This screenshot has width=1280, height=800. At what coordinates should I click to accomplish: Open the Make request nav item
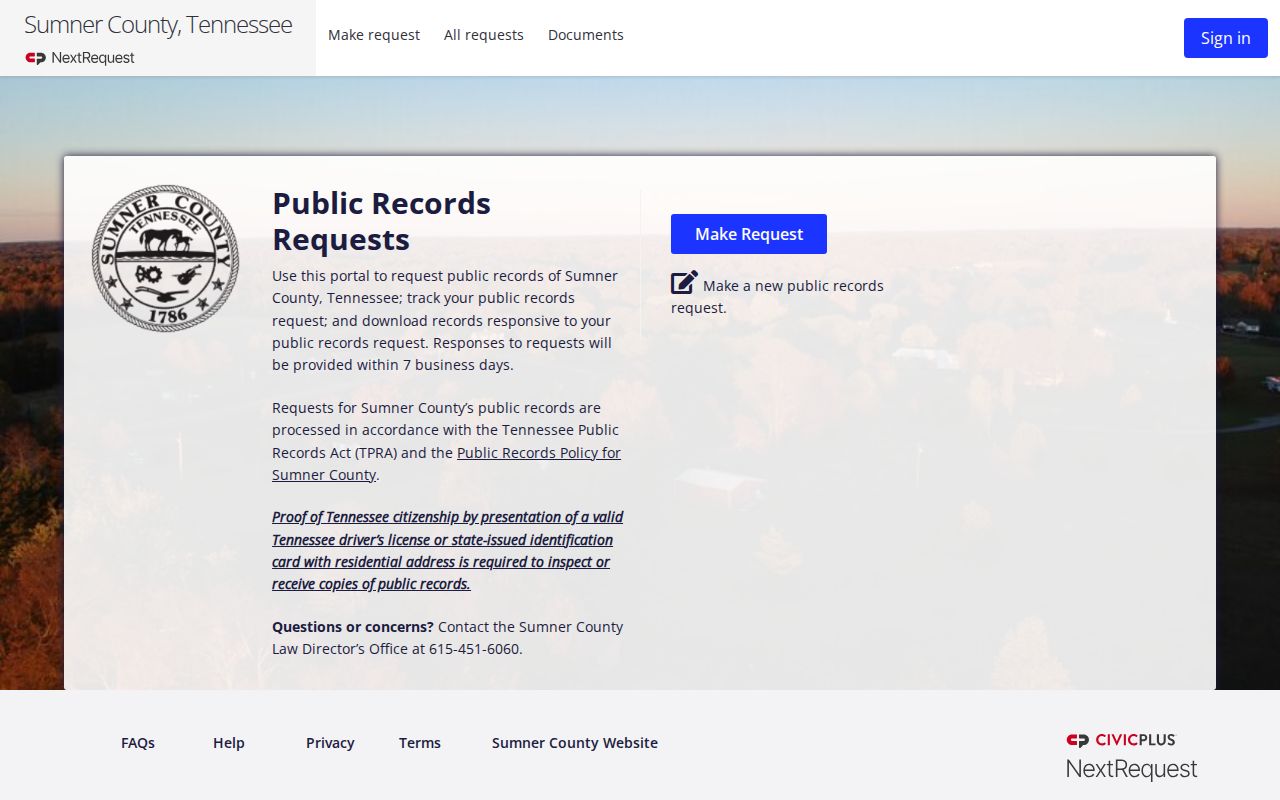(374, 35)
